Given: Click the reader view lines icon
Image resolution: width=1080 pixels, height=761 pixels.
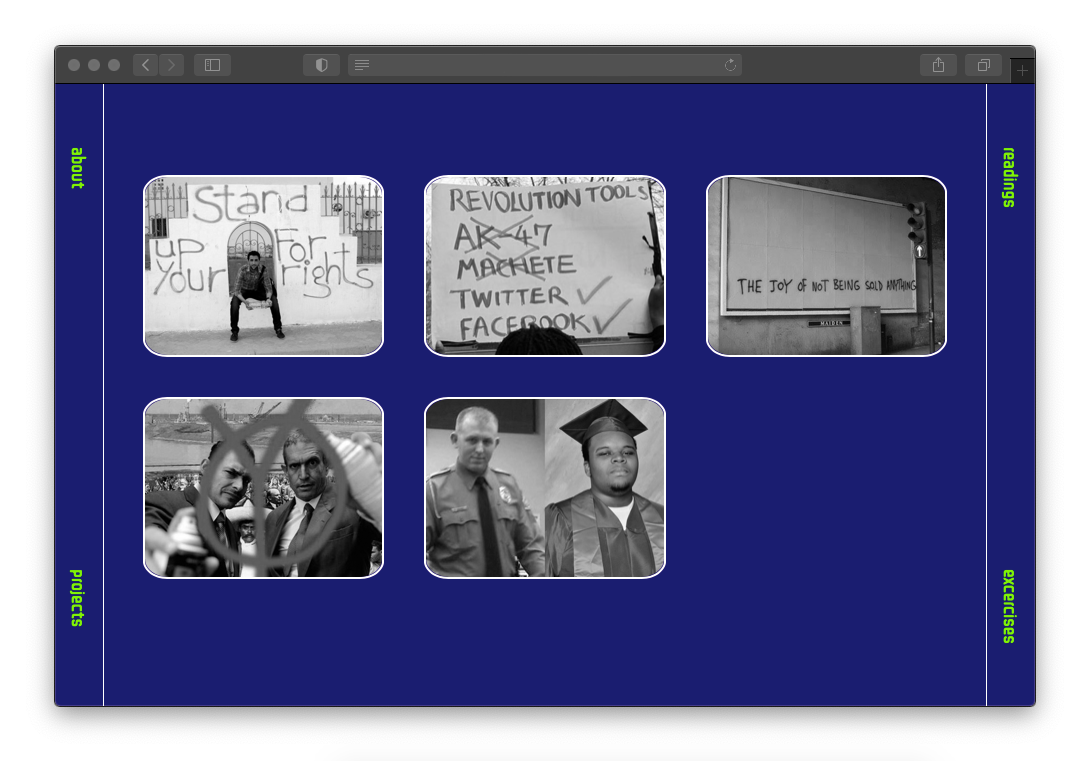Looking at the screenshot, I should click(x=362, y=65).
